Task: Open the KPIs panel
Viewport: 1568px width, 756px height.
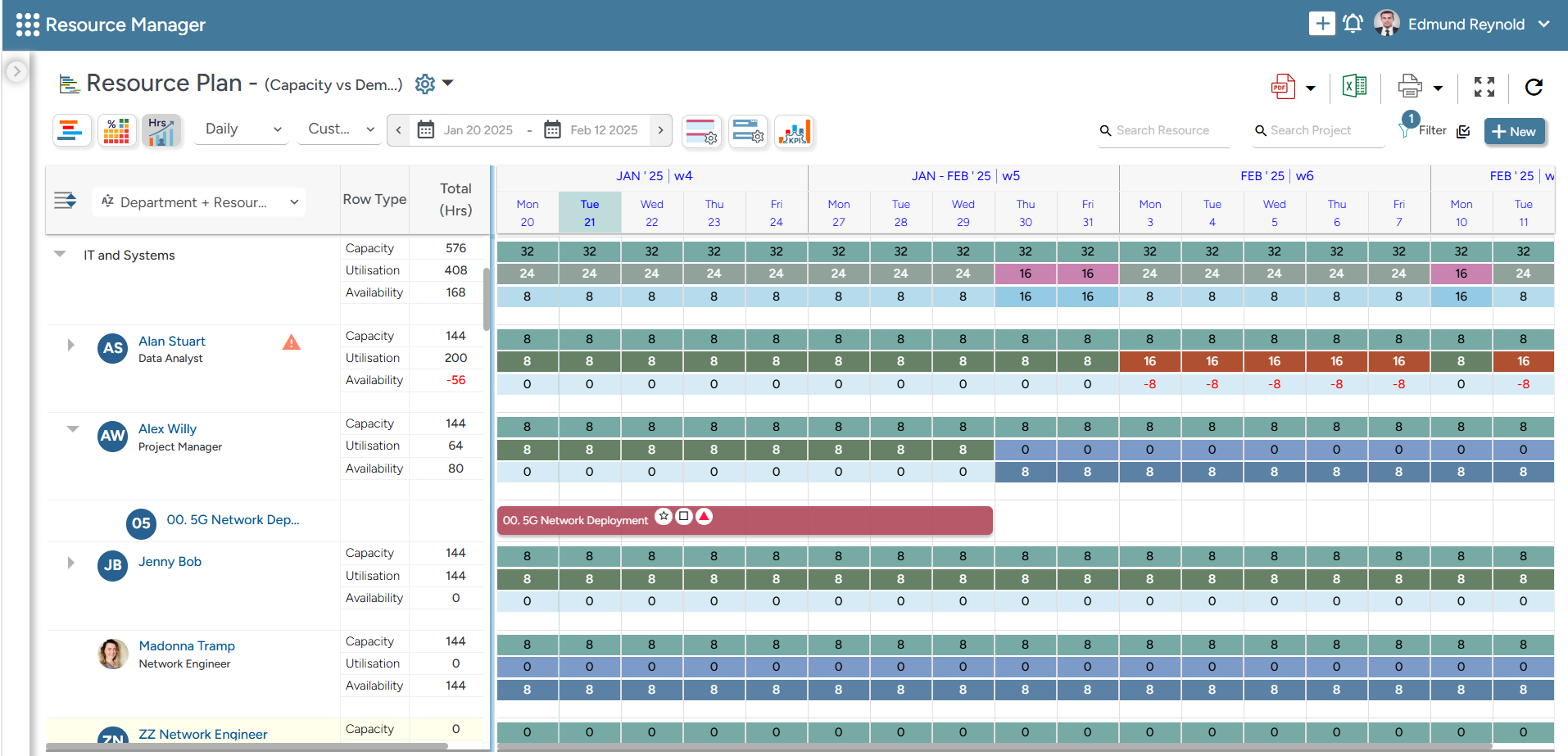Action: (x=793, y=131)
